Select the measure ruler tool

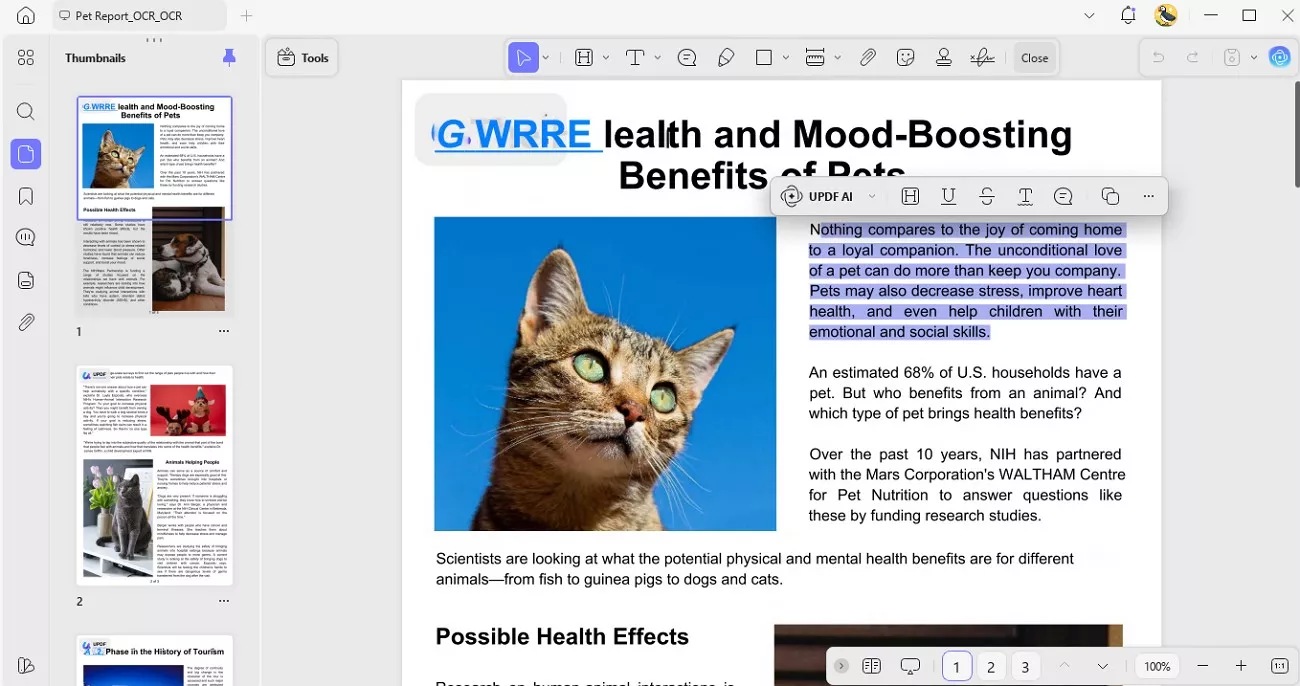click(815, 58)
